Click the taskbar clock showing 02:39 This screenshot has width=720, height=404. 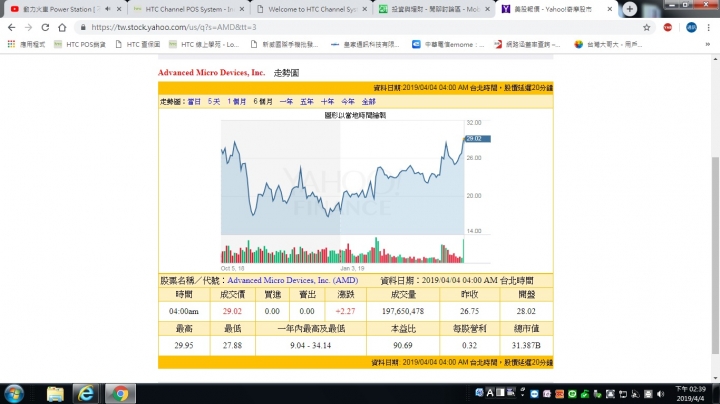point(690,394)
